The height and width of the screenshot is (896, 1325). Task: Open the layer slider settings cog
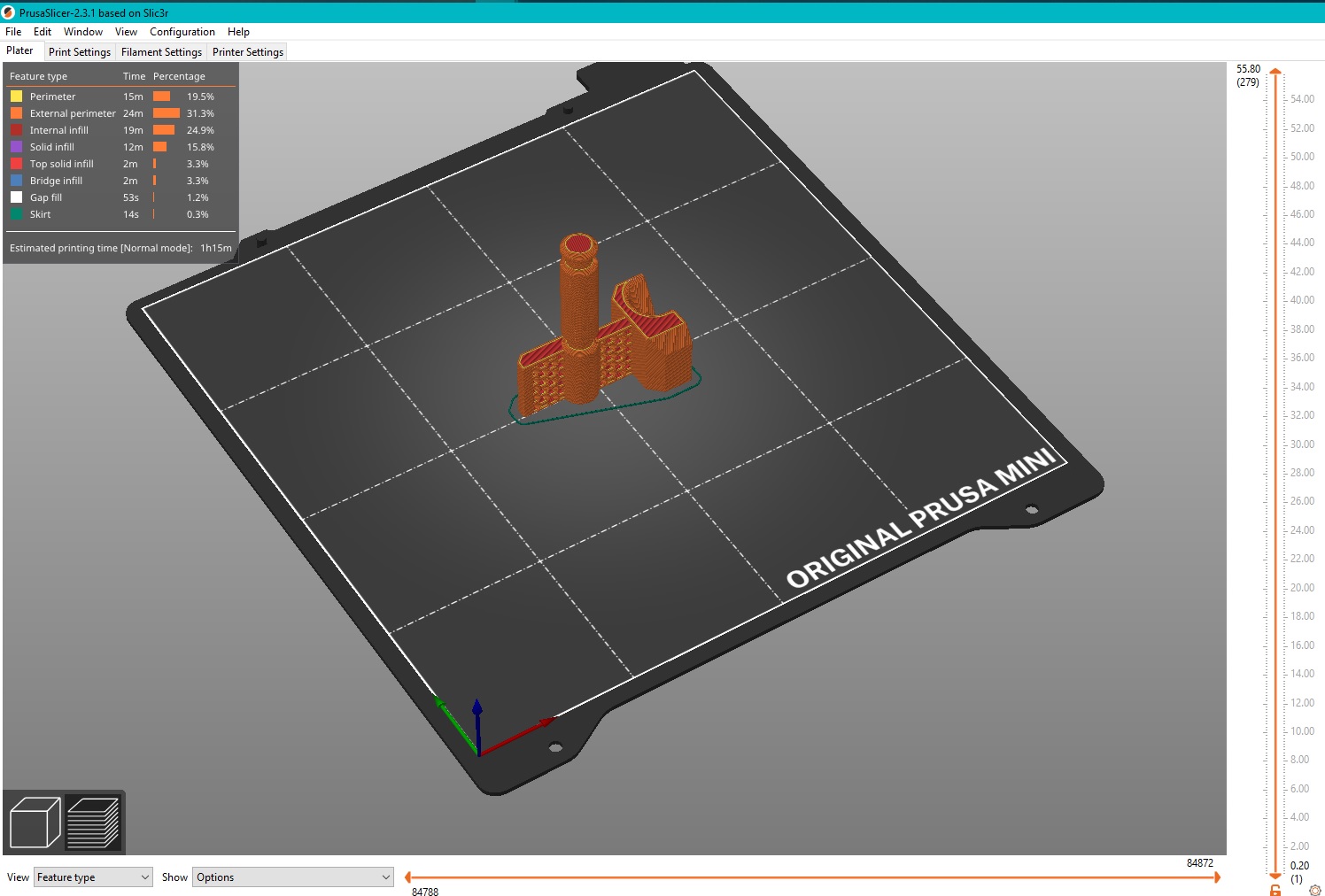pyautogui.click(x=1314, y=890)
